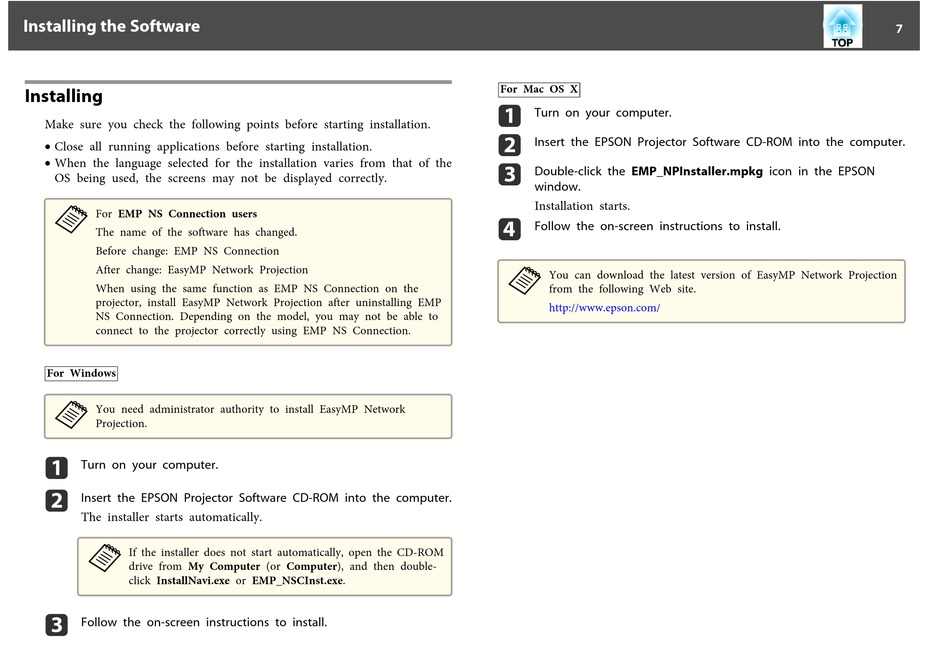Viewport: 950px width, 660px height.
Task: Click the bold "EMP_NPInstaller.mpkg" file name
Action: click(697, 172)
